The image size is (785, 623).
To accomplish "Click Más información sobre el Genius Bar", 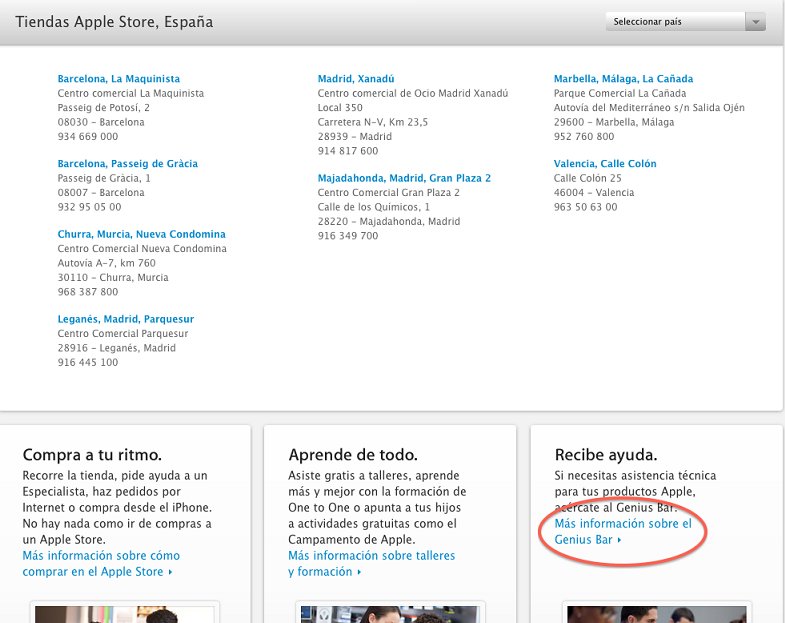I will [x=621, y=532].
